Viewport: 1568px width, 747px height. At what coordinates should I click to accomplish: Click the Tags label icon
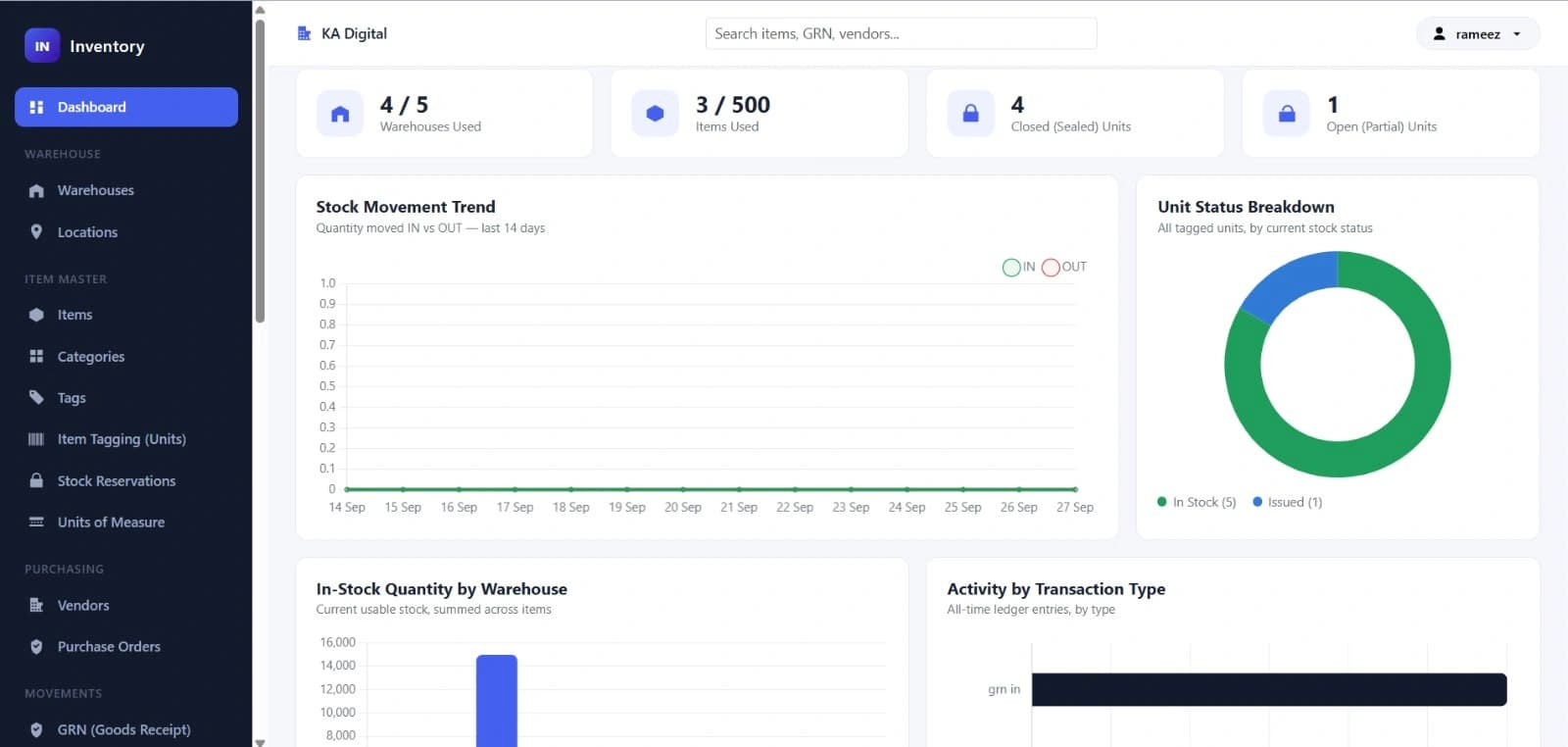point(36,398)
